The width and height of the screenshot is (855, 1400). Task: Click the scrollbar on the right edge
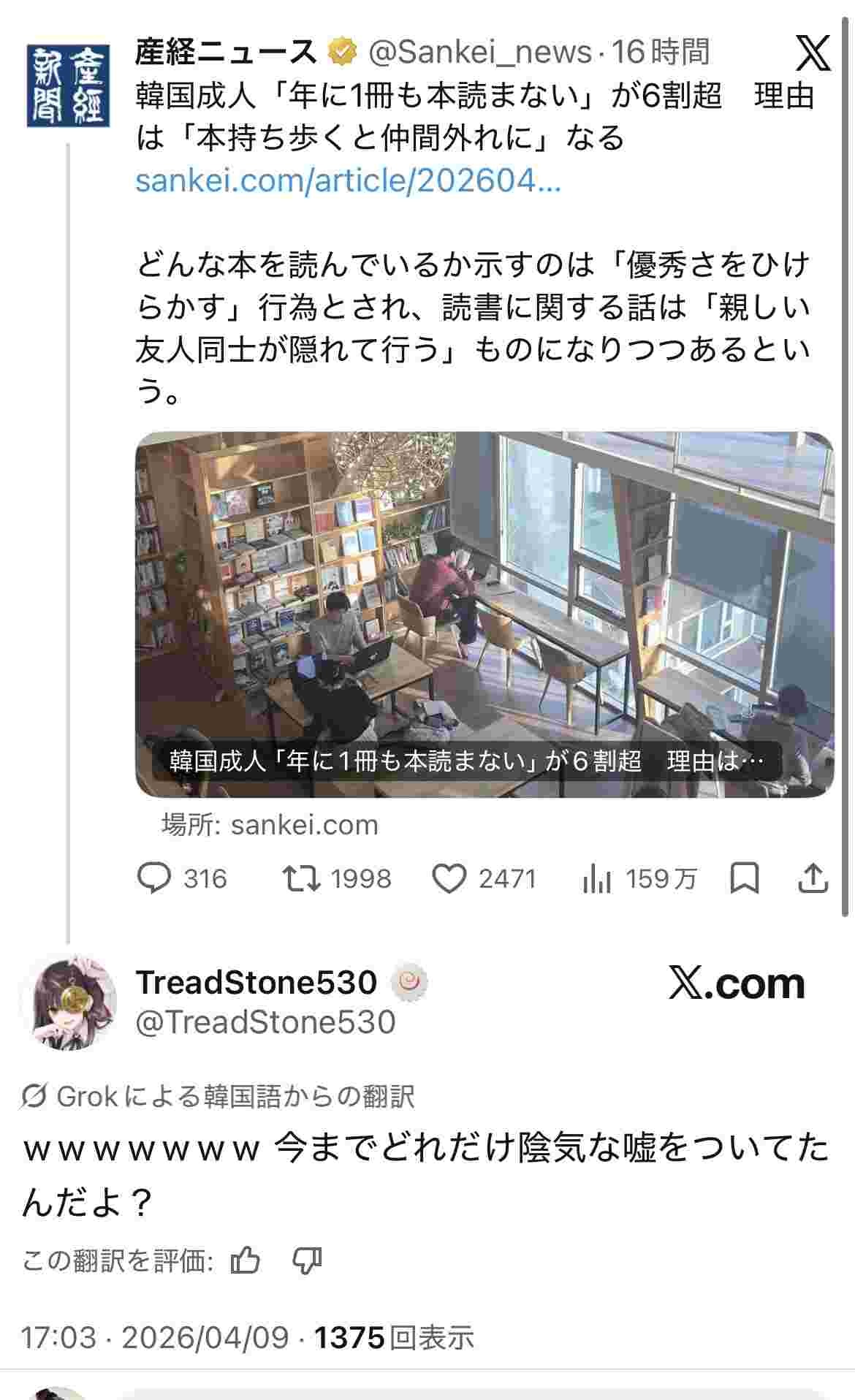[846, 468]
